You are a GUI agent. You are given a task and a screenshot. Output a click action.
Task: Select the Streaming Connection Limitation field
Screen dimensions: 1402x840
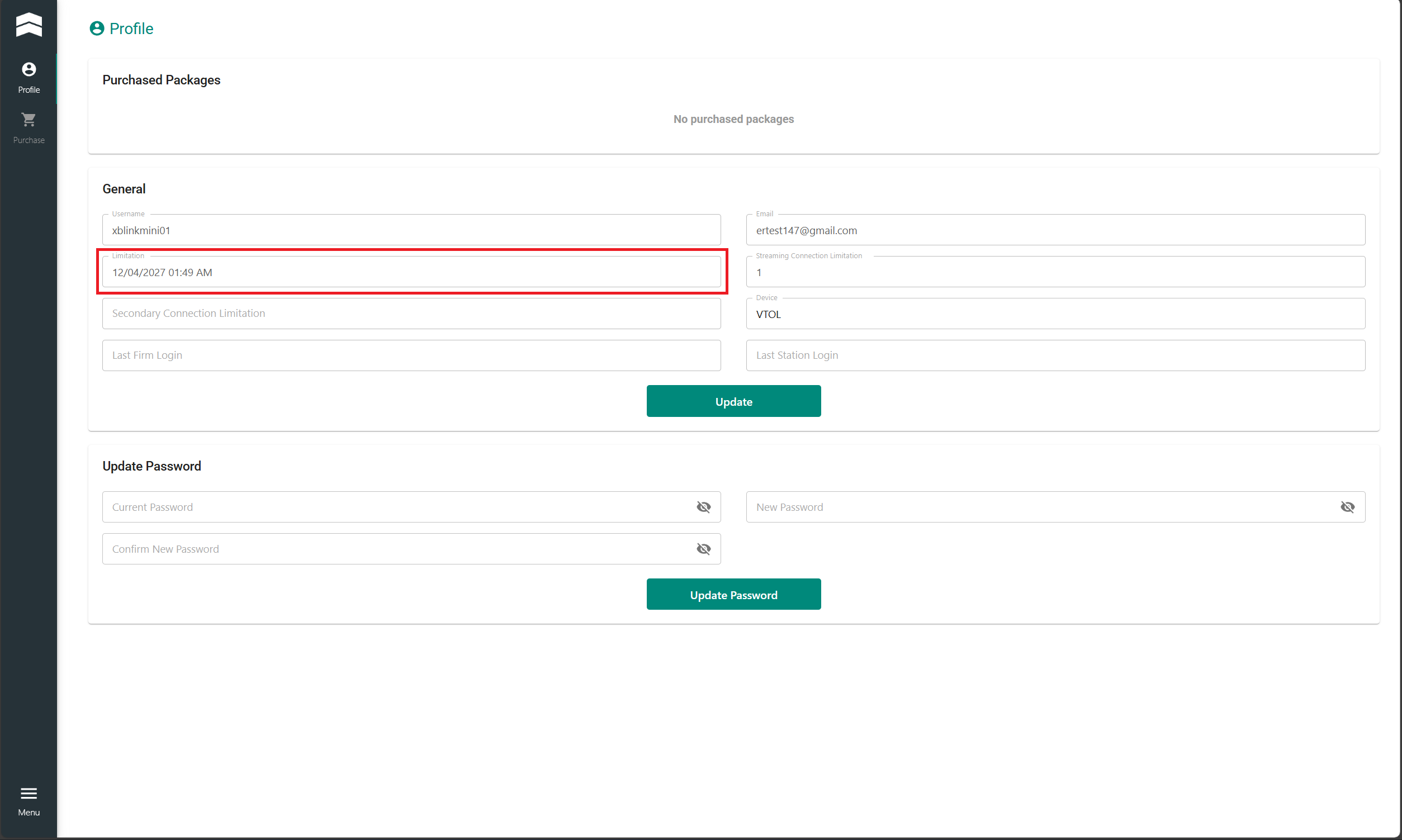pyautogui.click(x=1055, y=272)
